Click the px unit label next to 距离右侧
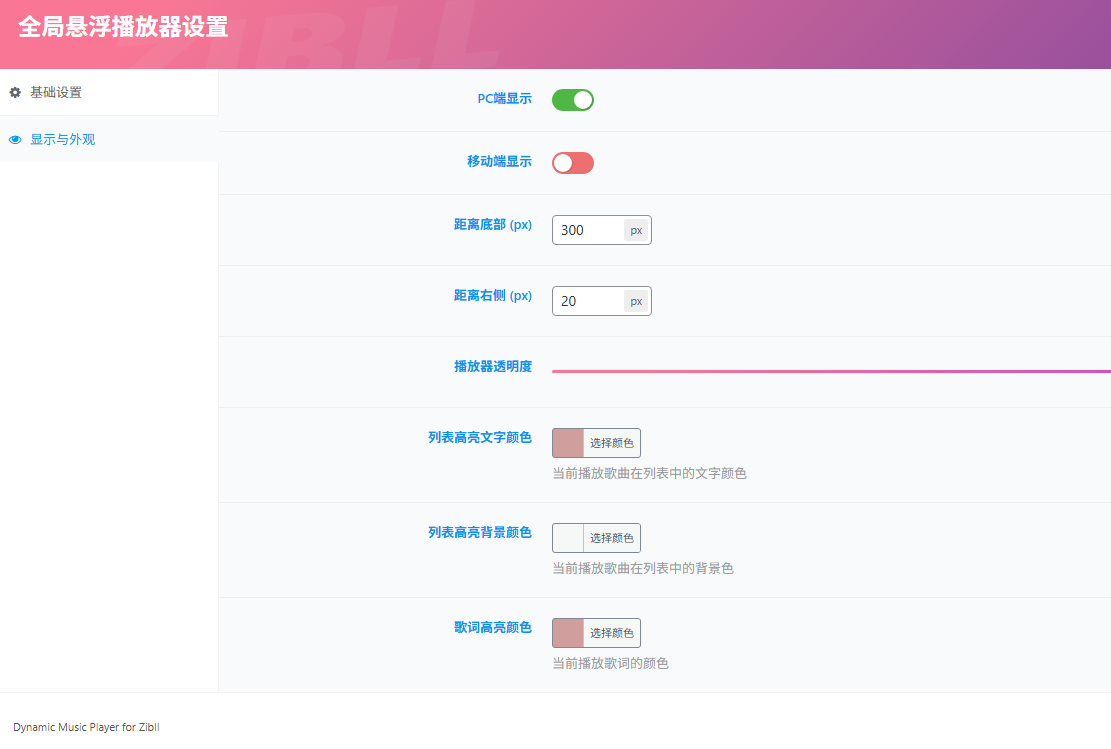1111x749 pixels. point(637,300)
